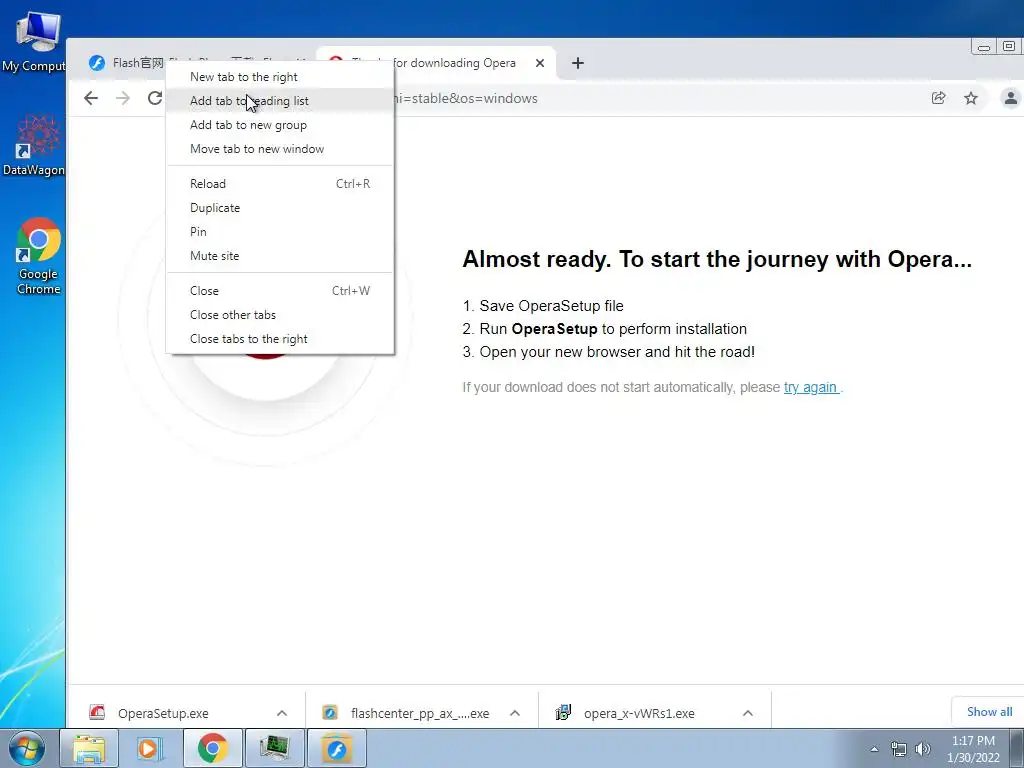Click the try again download link
The height and width of the screenshot is (768, 1024).
[x=811, y=387]
